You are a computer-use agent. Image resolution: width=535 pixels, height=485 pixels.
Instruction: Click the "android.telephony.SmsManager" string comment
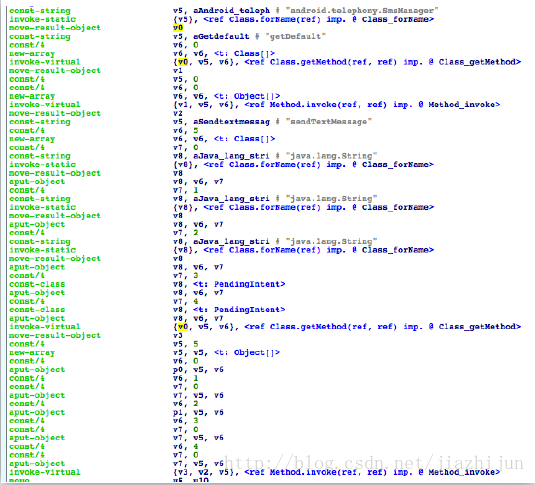(362, 11)
